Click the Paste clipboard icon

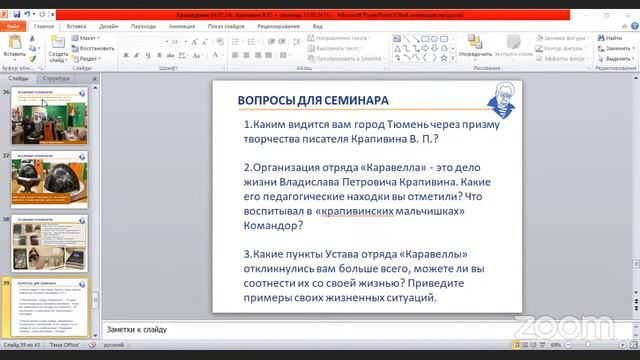click(15, 42)
